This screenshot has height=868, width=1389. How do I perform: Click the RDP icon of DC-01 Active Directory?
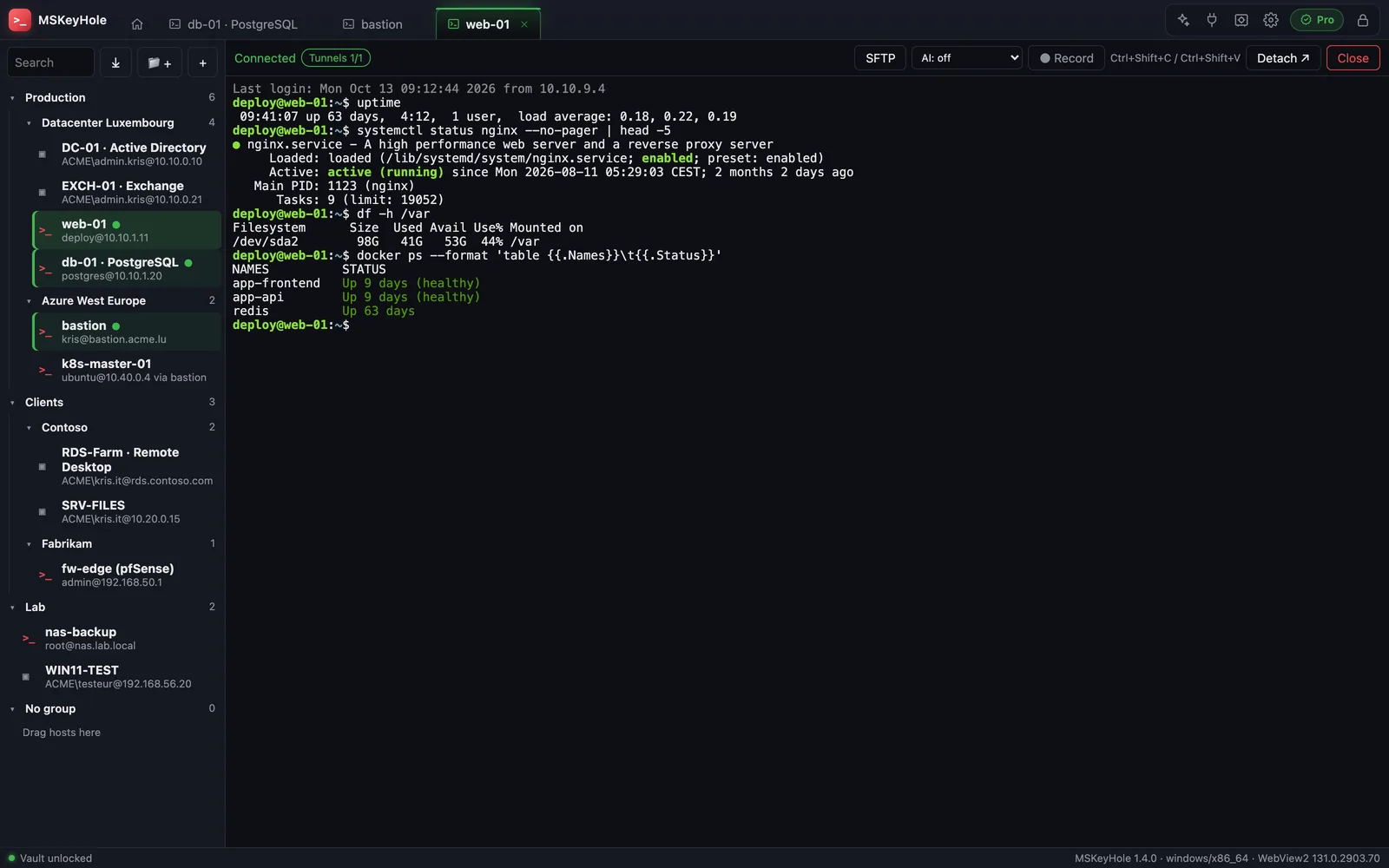click(42, 155)
